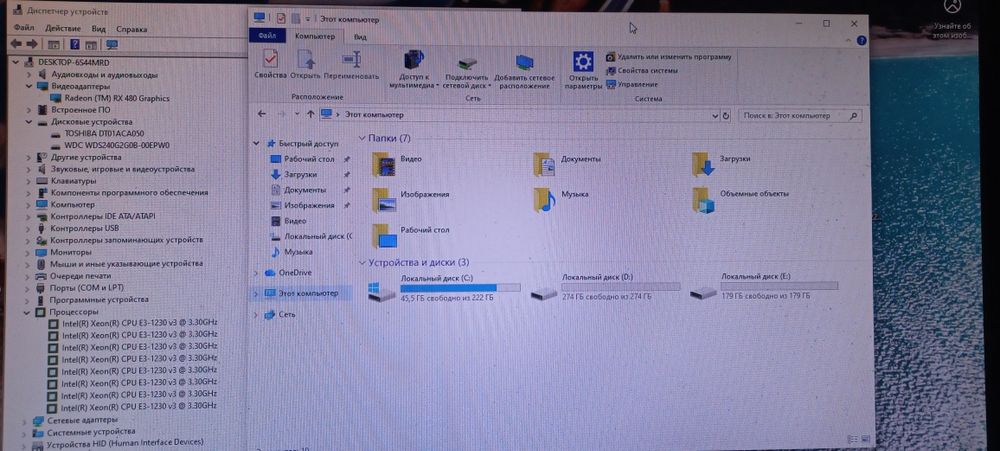
Task: Expand Аудиовходы и аудиовыходы node
Action: point(29,75)
